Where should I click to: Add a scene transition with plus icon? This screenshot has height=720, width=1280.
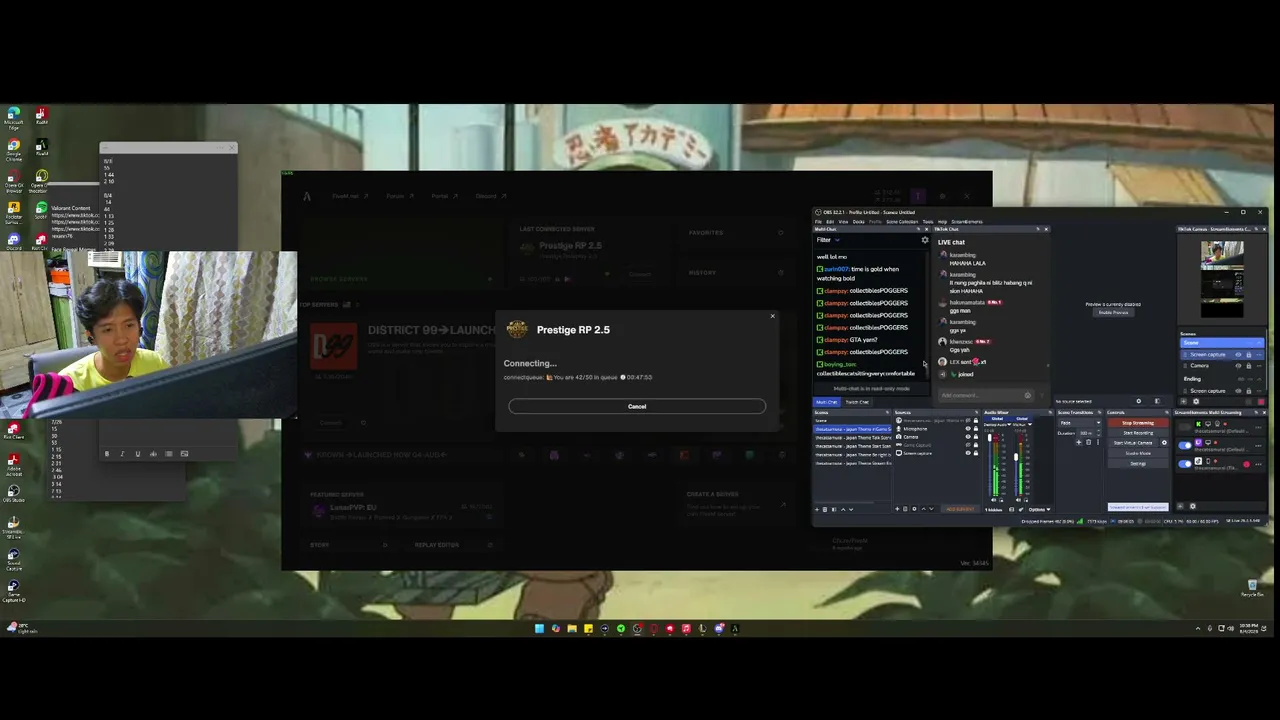tap(1078, 442)
